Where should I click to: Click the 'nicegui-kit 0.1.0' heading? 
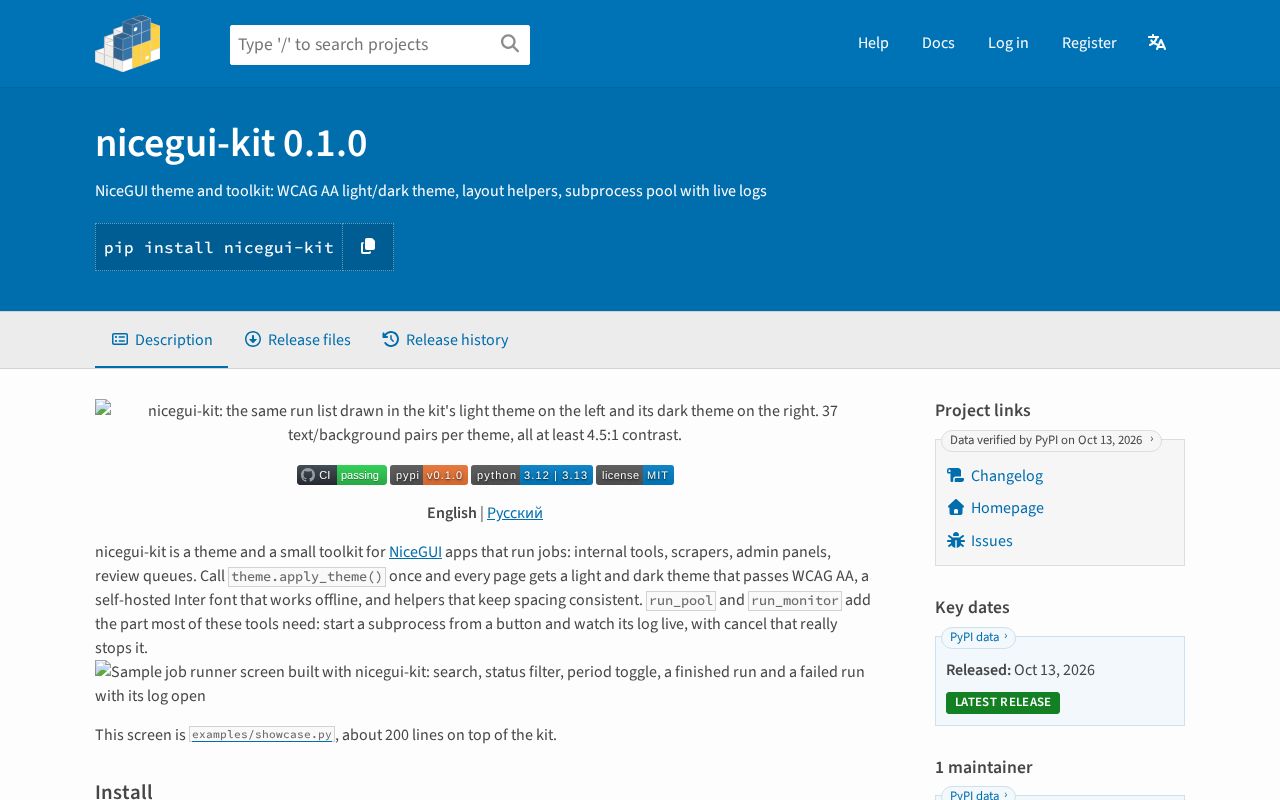(x=231, y=144)
